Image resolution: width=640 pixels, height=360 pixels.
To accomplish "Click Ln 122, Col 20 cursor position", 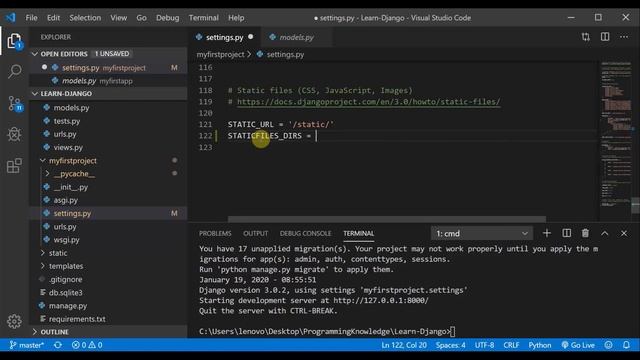I will pos(404,345).
